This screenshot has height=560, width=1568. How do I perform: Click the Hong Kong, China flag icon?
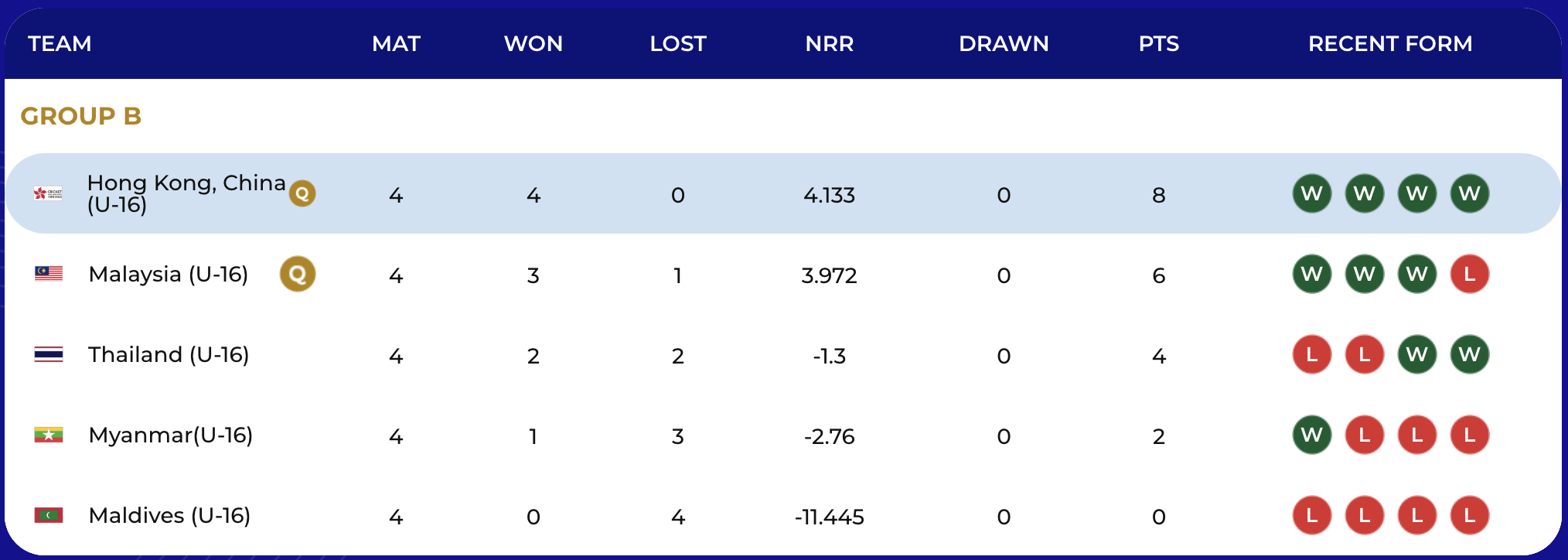point(48,193)
